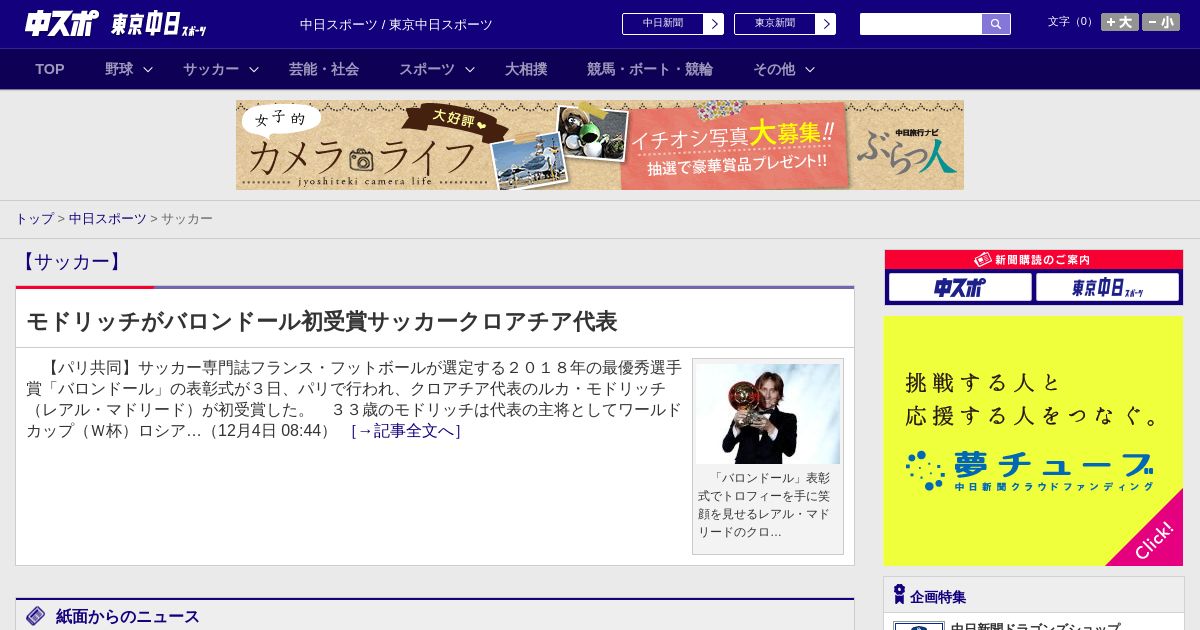
Task: Click the 中スポ subscription button in sidebar
Action: click(x=960, y=287)
